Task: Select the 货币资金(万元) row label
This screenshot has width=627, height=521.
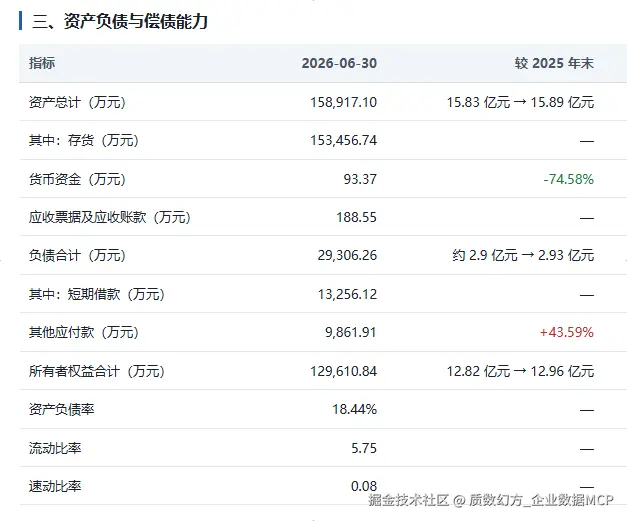Action: pyautogui.click(x=77, y=179)
